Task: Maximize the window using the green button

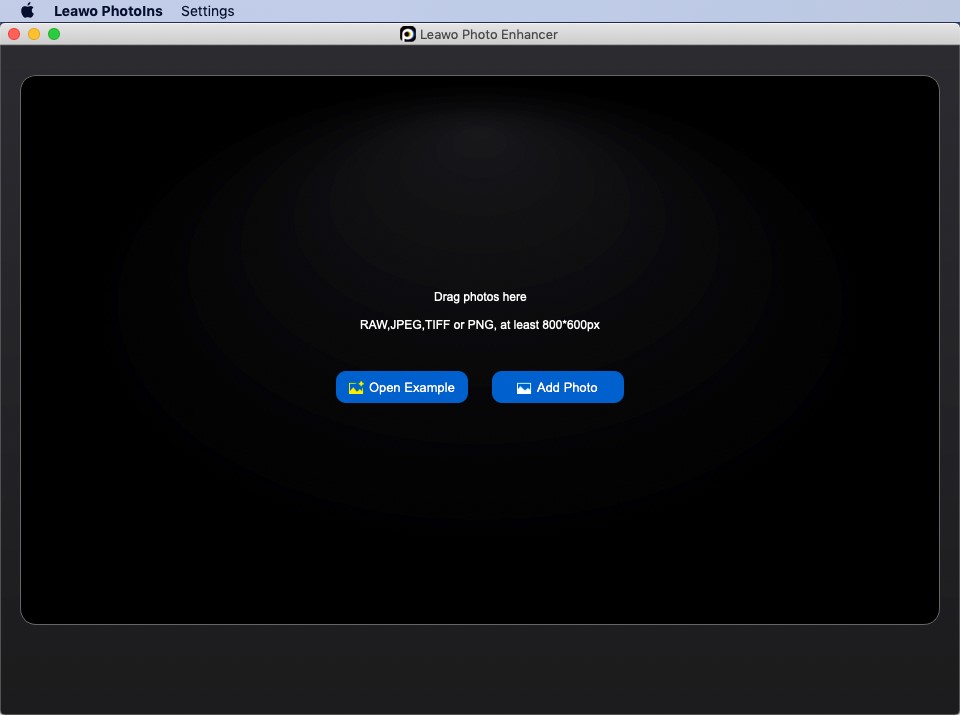Action: [54, 34]
